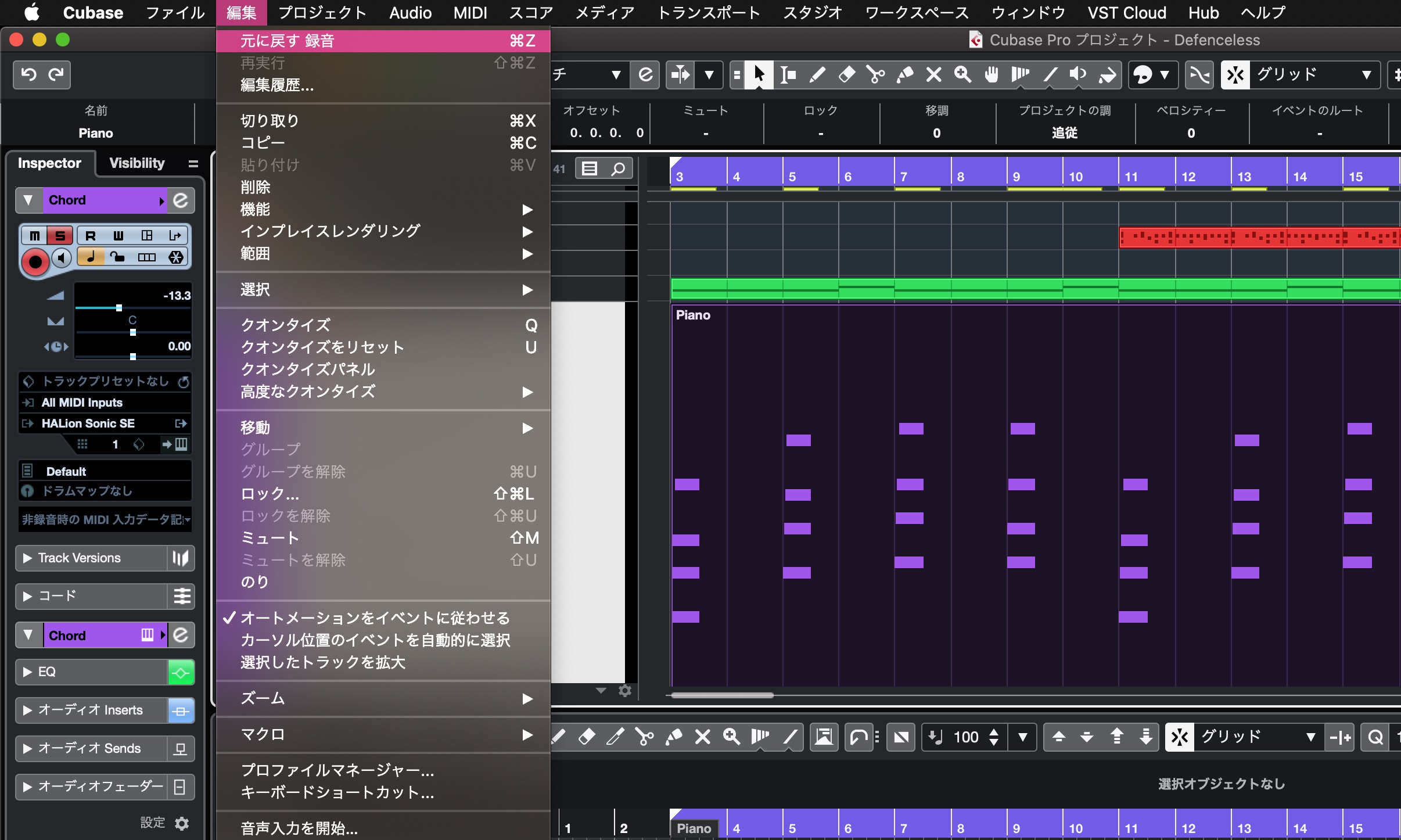Select the Draw pencil tool in top toolbar
This screenshot has width=1401, height=840.
coord(817,74)
